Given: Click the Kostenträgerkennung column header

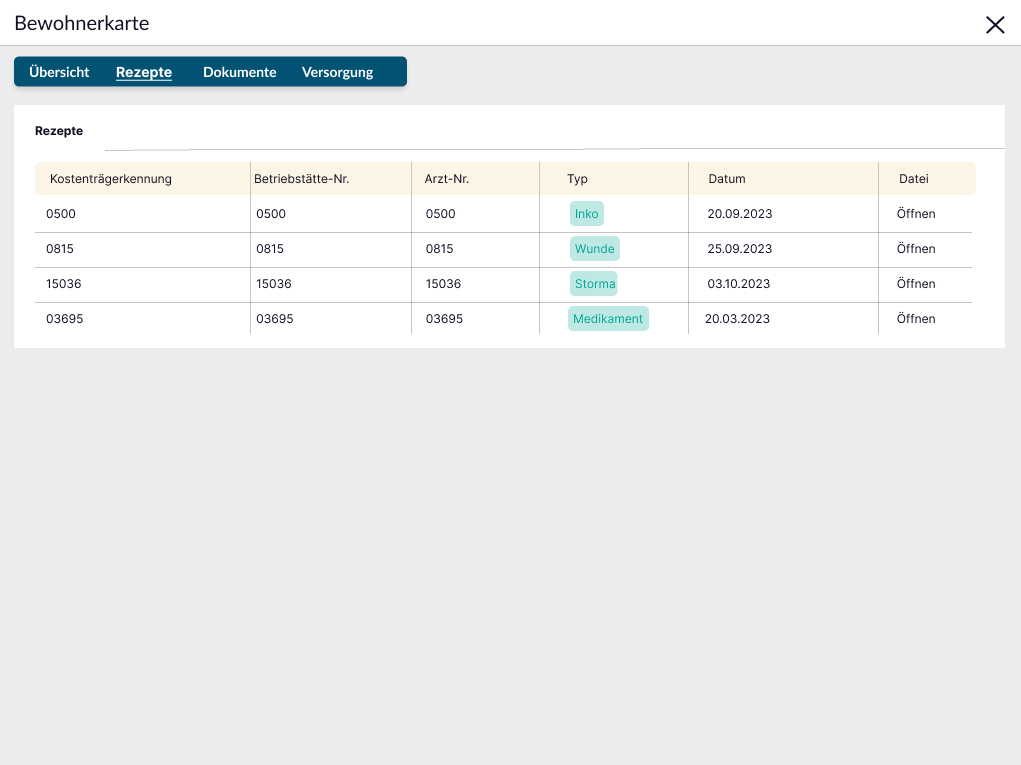Looking at the screenshot, I should [111, 179].
